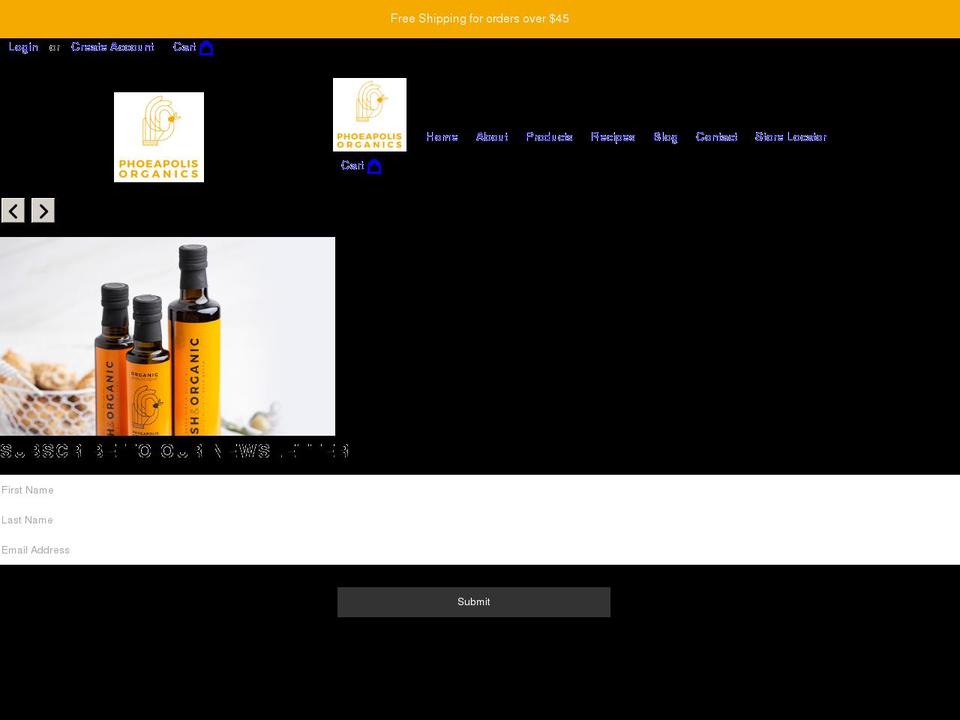Viewport: 960px width, 720px height.
Task: Visit the Recipes section
Action: coord(613,137)
